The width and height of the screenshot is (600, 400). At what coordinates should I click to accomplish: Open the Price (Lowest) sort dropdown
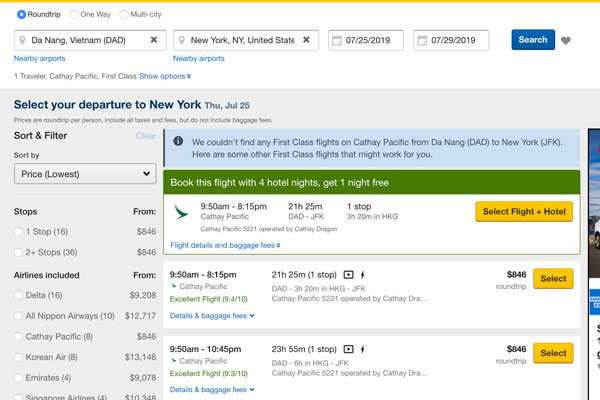pos(85,174)
